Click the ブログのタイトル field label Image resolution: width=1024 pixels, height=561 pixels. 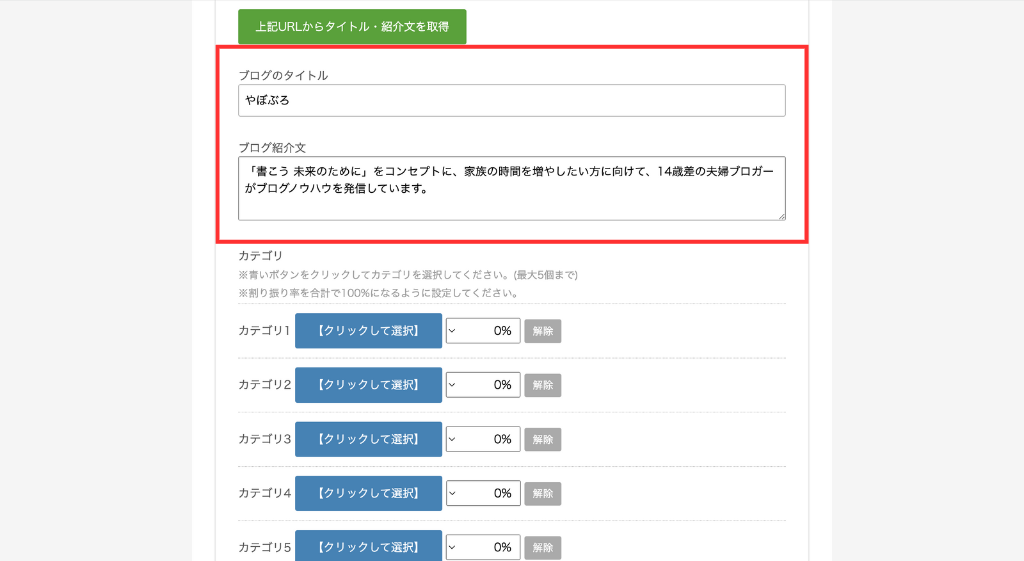click(x=283, y=75)
